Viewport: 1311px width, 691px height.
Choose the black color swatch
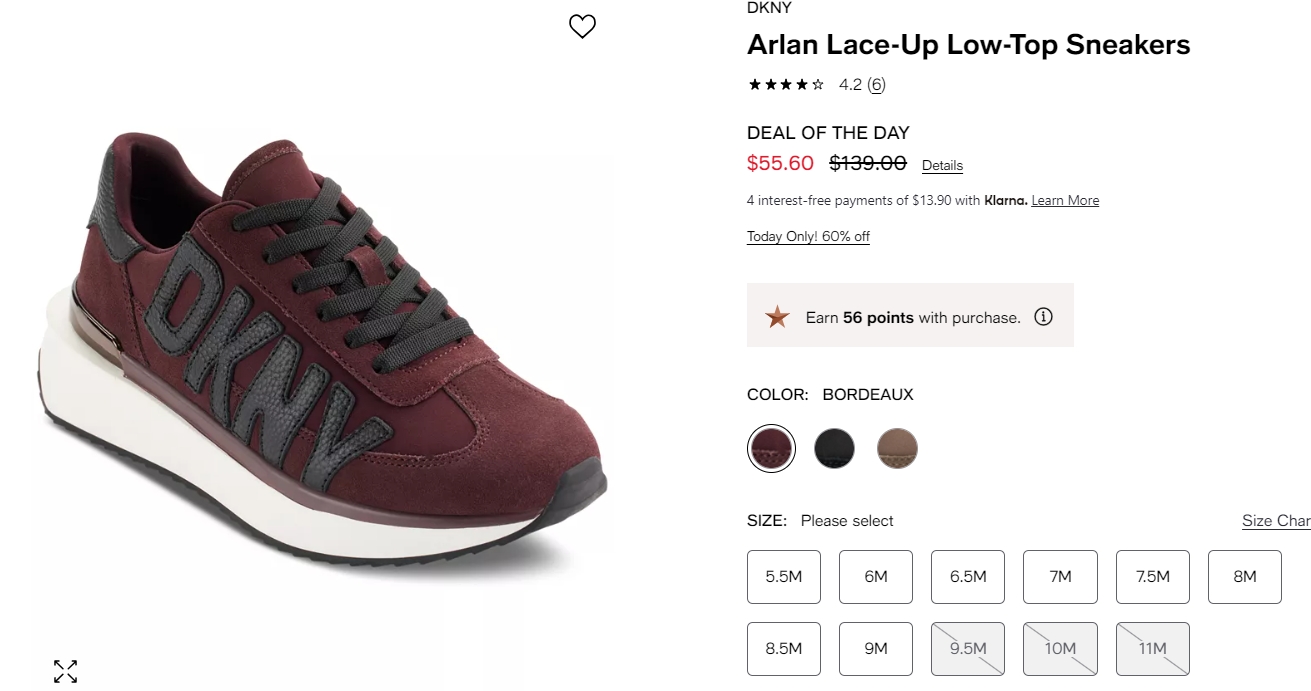click(x=834, y=448)
